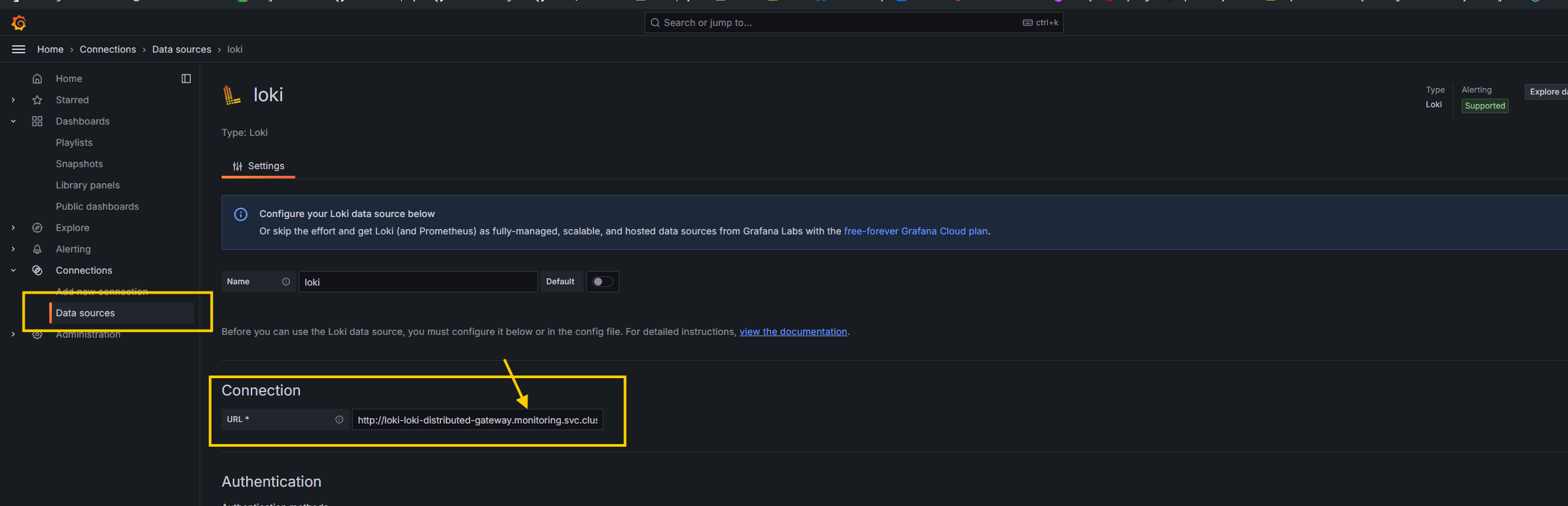
Task: Click the Grafana logo icon
Action: [19, 23]
